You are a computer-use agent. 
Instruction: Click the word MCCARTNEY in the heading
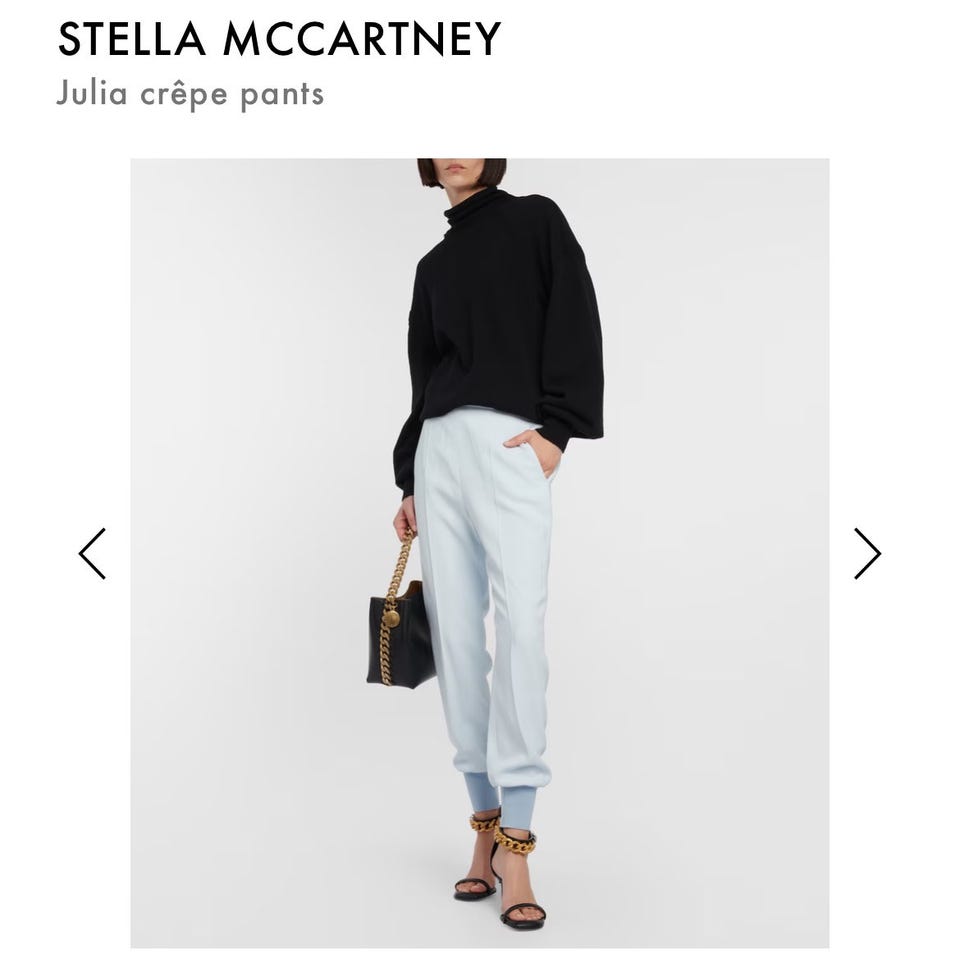[x=362, y=39]
